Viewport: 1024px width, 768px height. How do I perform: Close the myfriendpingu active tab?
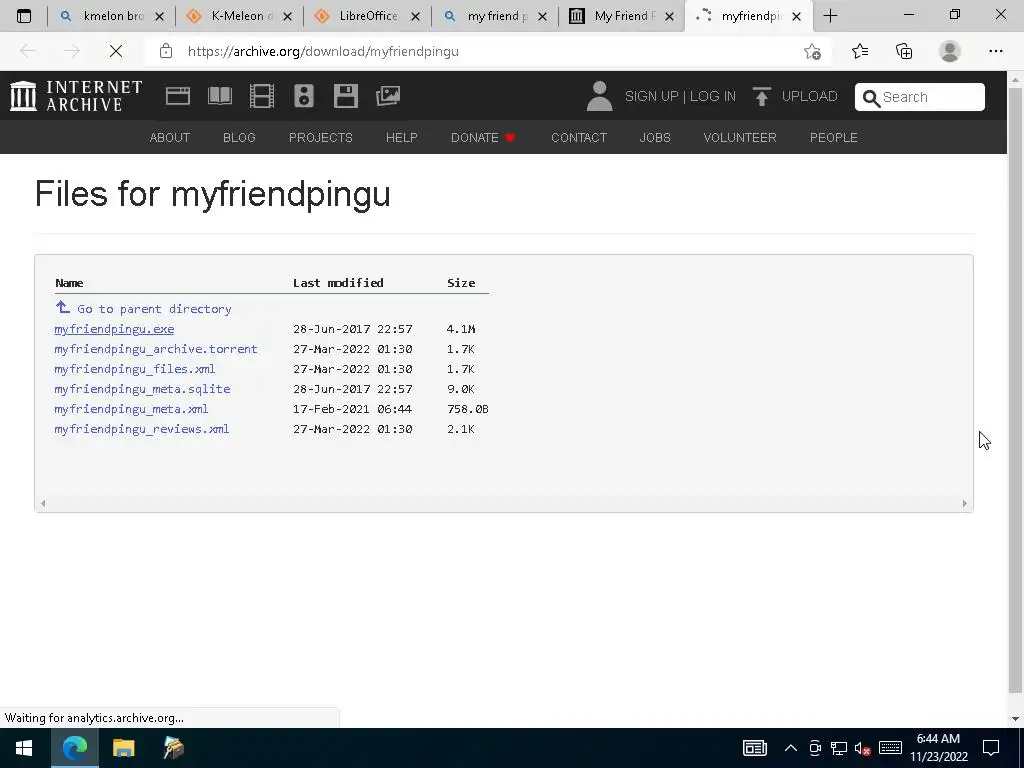point(796,16)
